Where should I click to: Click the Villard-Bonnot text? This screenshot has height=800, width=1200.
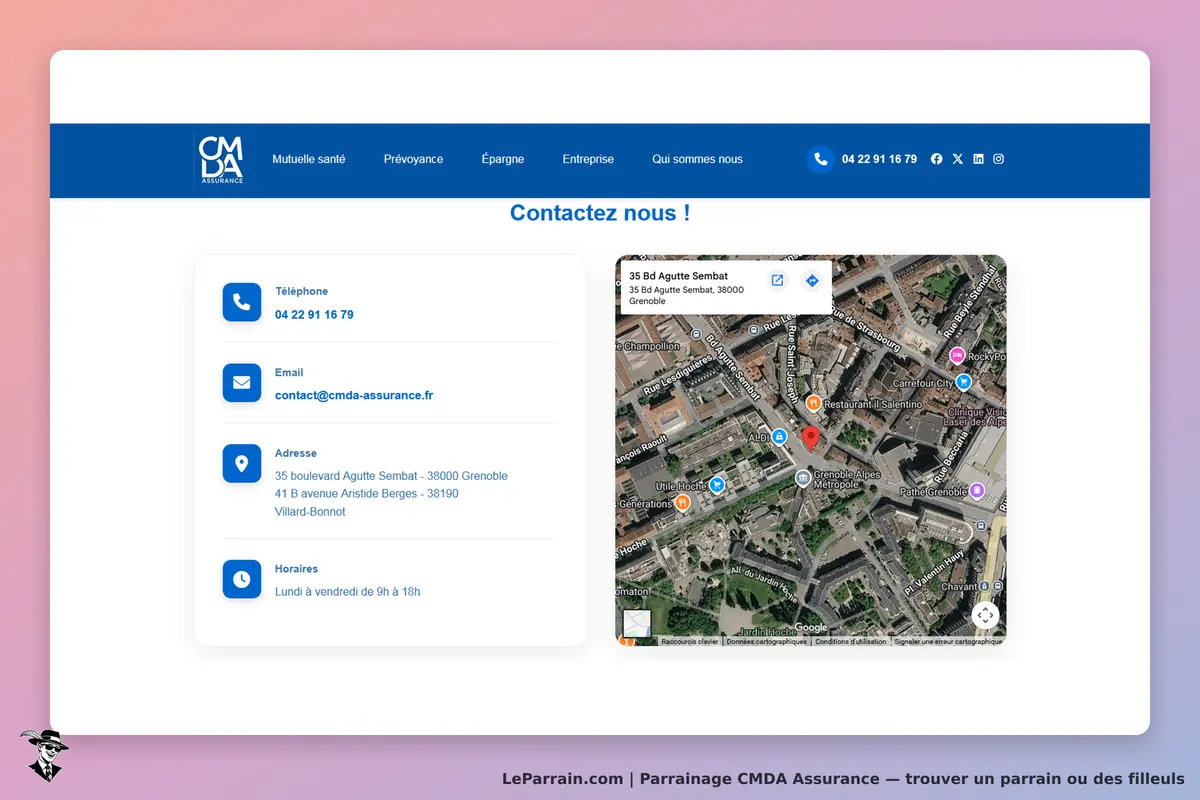point(310,512)
